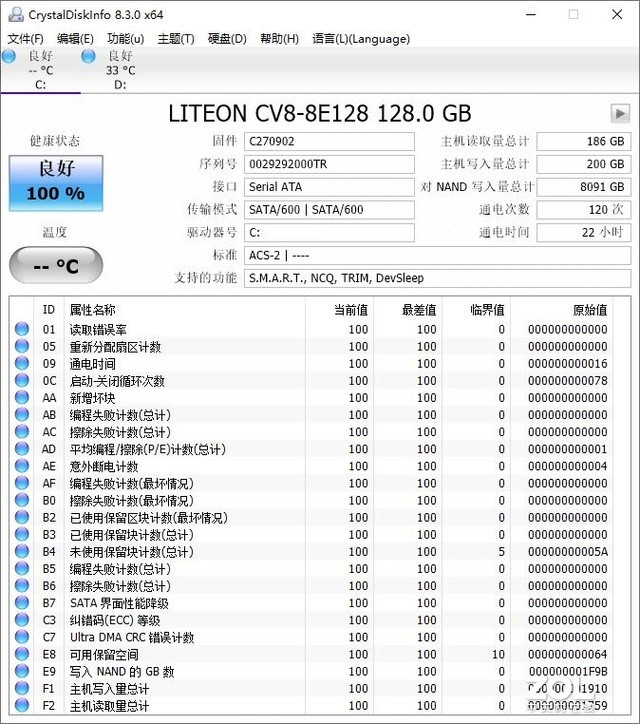Click raw value 000000000078
This screenshot has height=724, width=640.
tap(568, 381)
